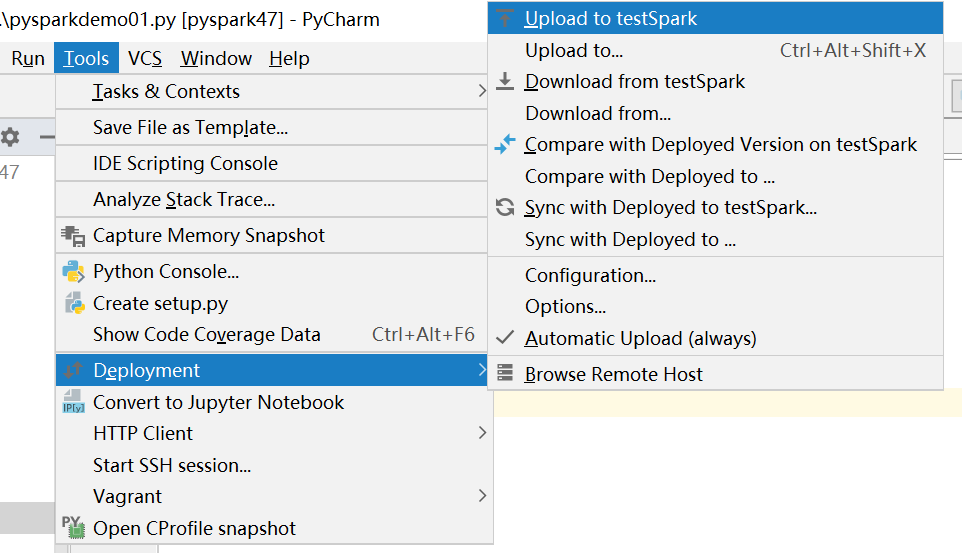Open the Tools menu
This screenshot has width=962, height=553.
86,58
